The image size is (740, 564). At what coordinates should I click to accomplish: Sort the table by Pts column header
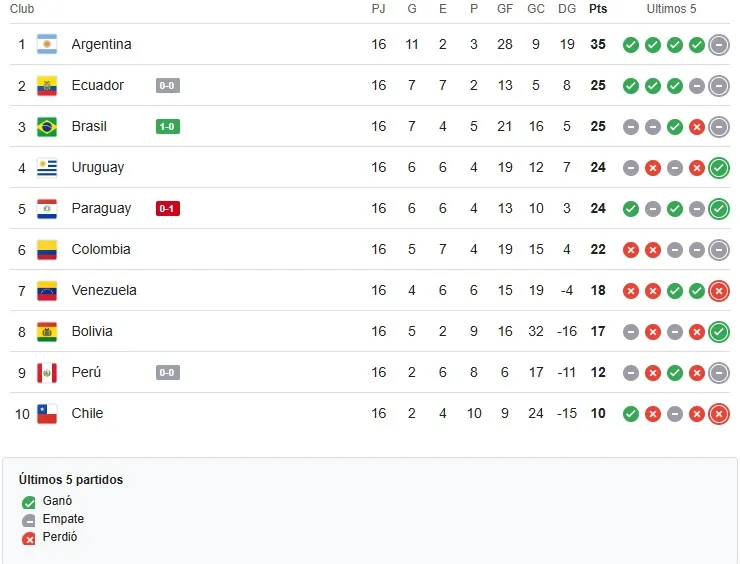[x=598, y=9]
